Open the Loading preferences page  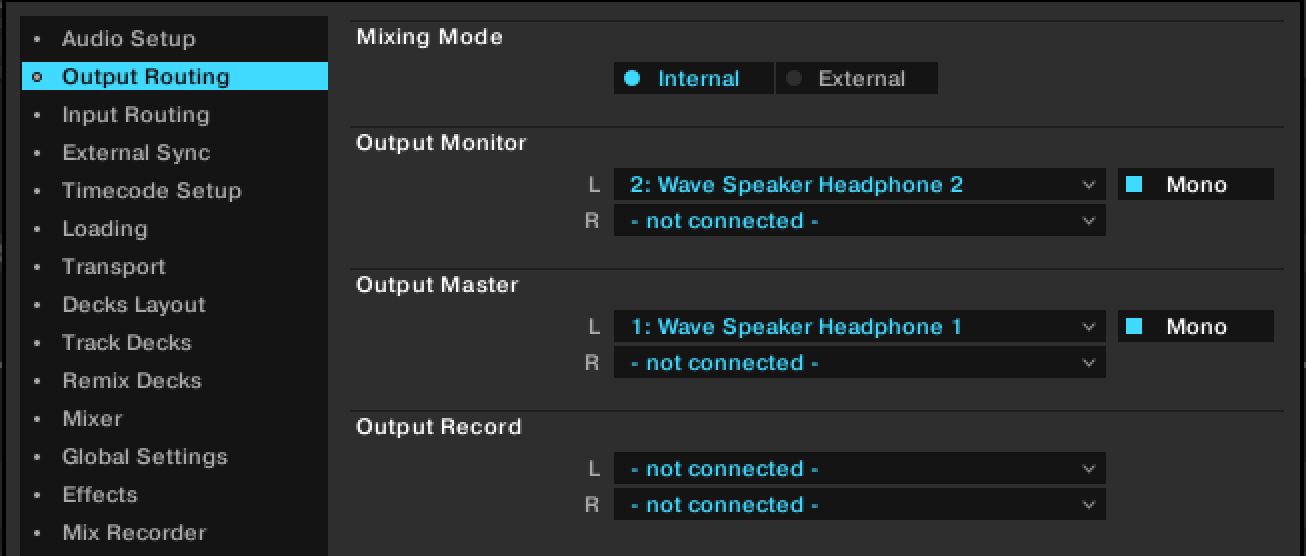click(x=105, y=229)
